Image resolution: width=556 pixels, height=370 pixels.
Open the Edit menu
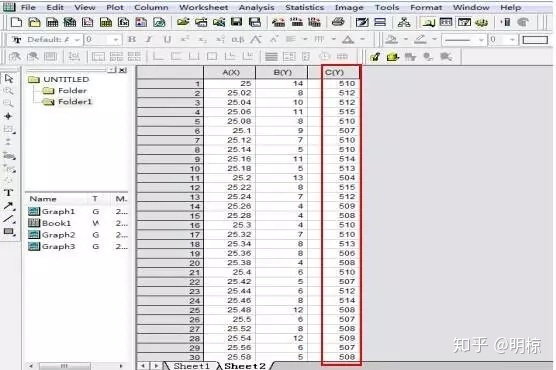pos(55,7)
